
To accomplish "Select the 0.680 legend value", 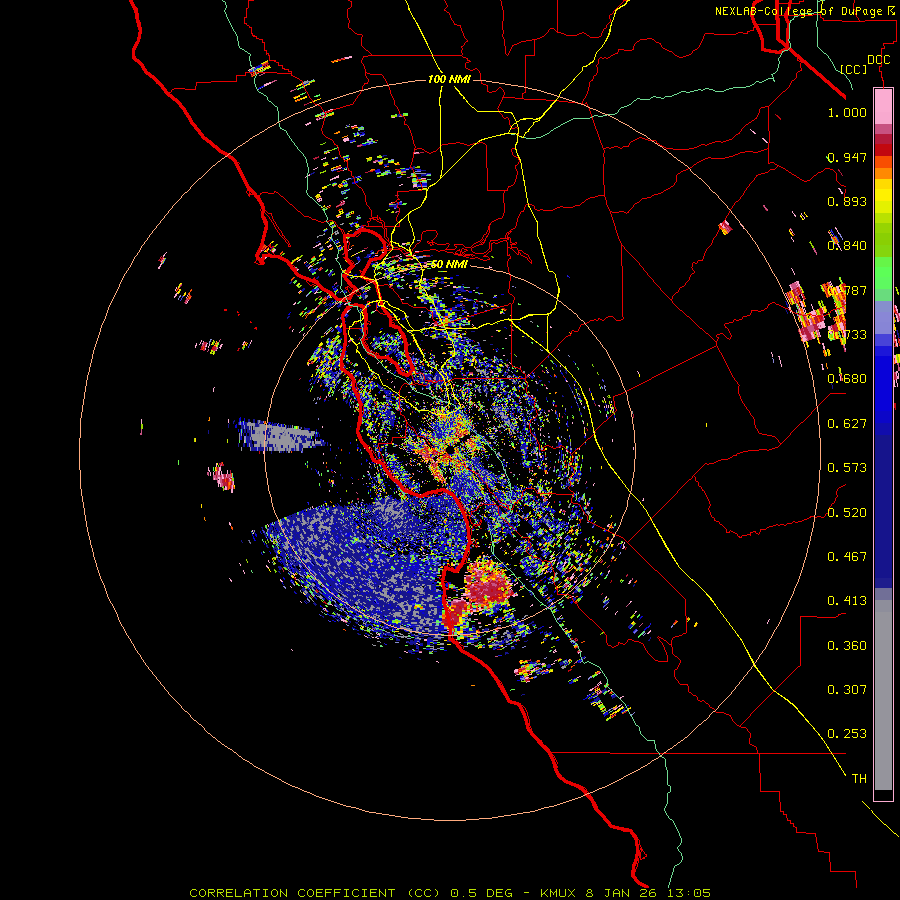I will tap(847, 379).
